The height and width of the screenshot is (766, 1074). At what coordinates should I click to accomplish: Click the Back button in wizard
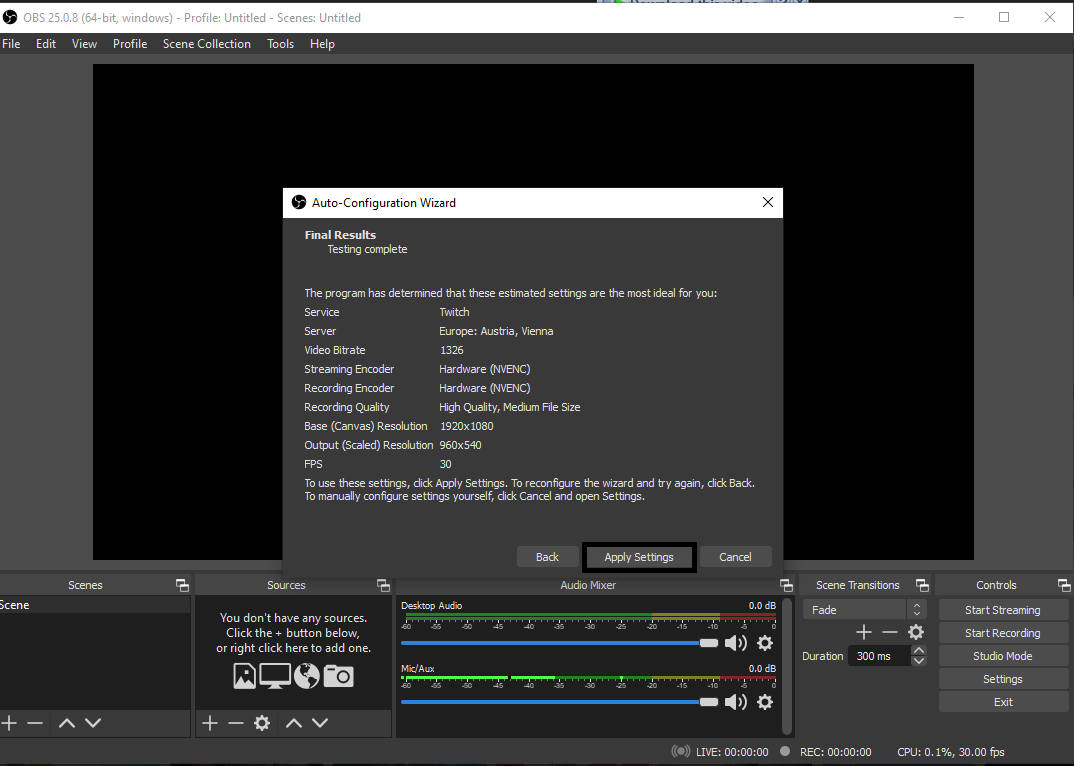pyautogui.click(x=547, y=557)
